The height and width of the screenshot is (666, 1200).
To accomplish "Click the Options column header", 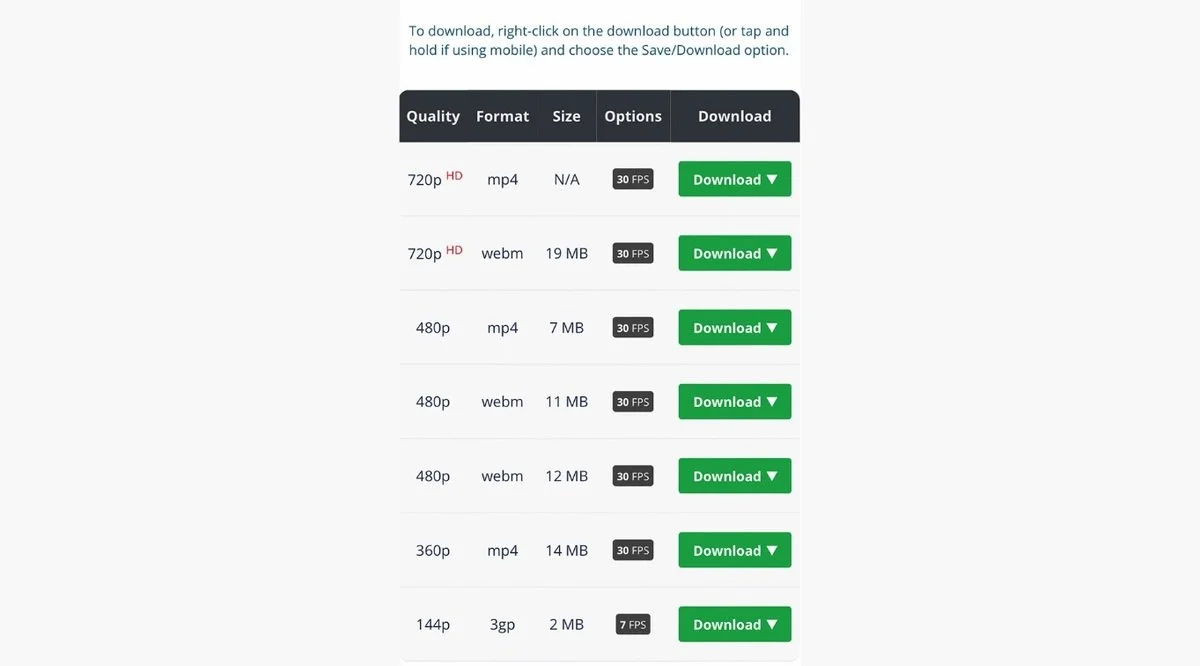I will click(x=633, y=116).
